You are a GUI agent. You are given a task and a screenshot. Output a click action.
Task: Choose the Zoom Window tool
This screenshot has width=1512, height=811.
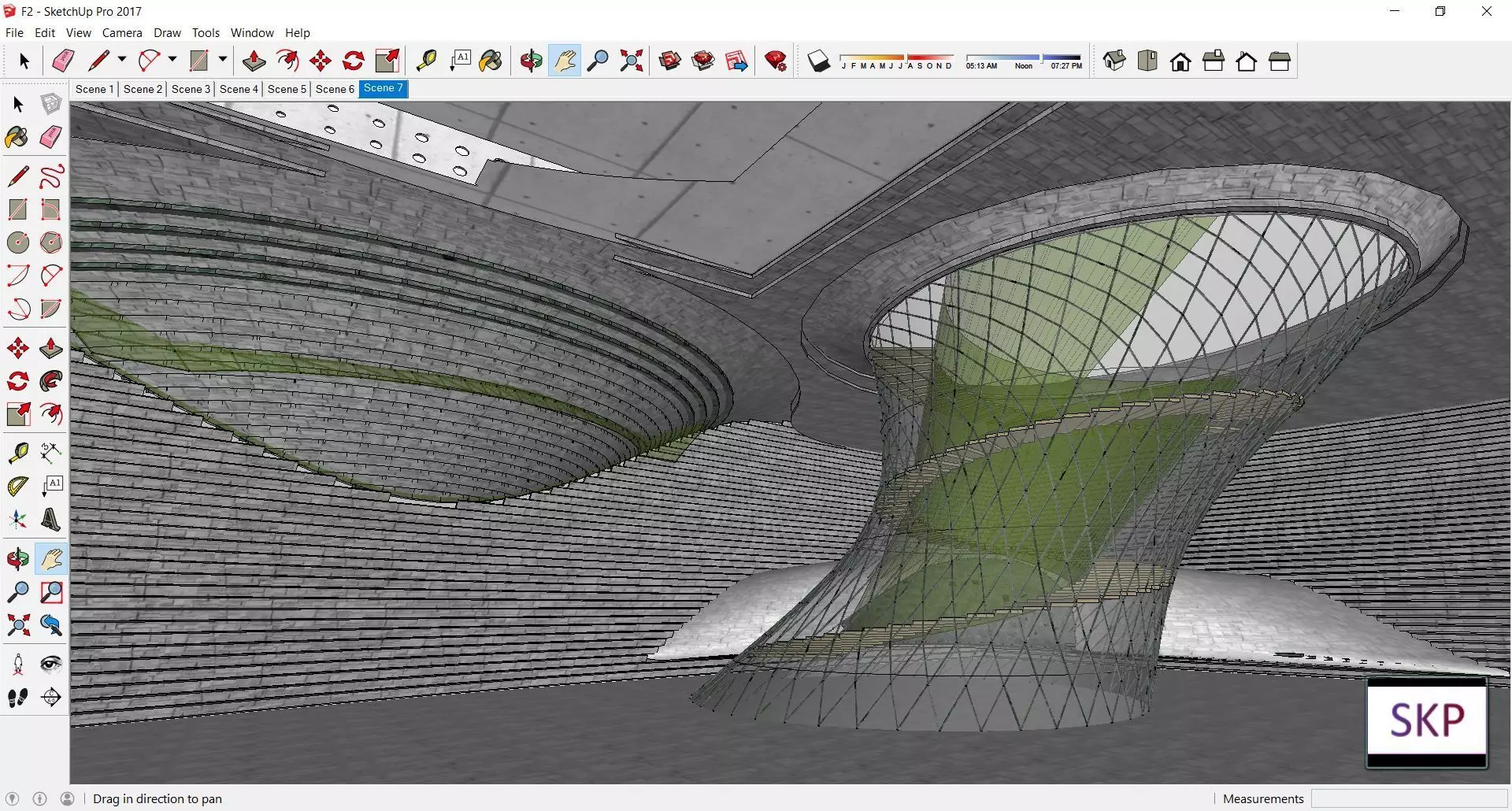click(51, 592)
